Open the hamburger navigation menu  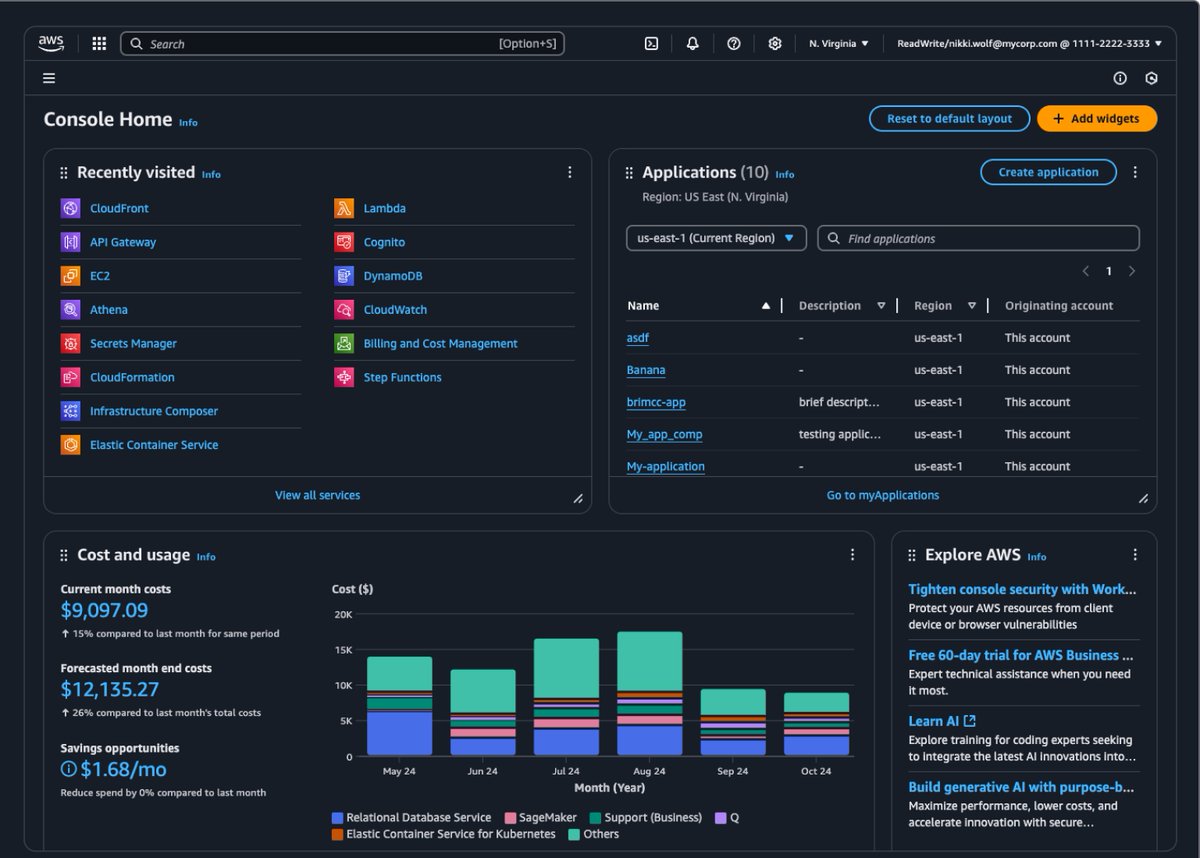pyautogui.click(x=49, y=78)
